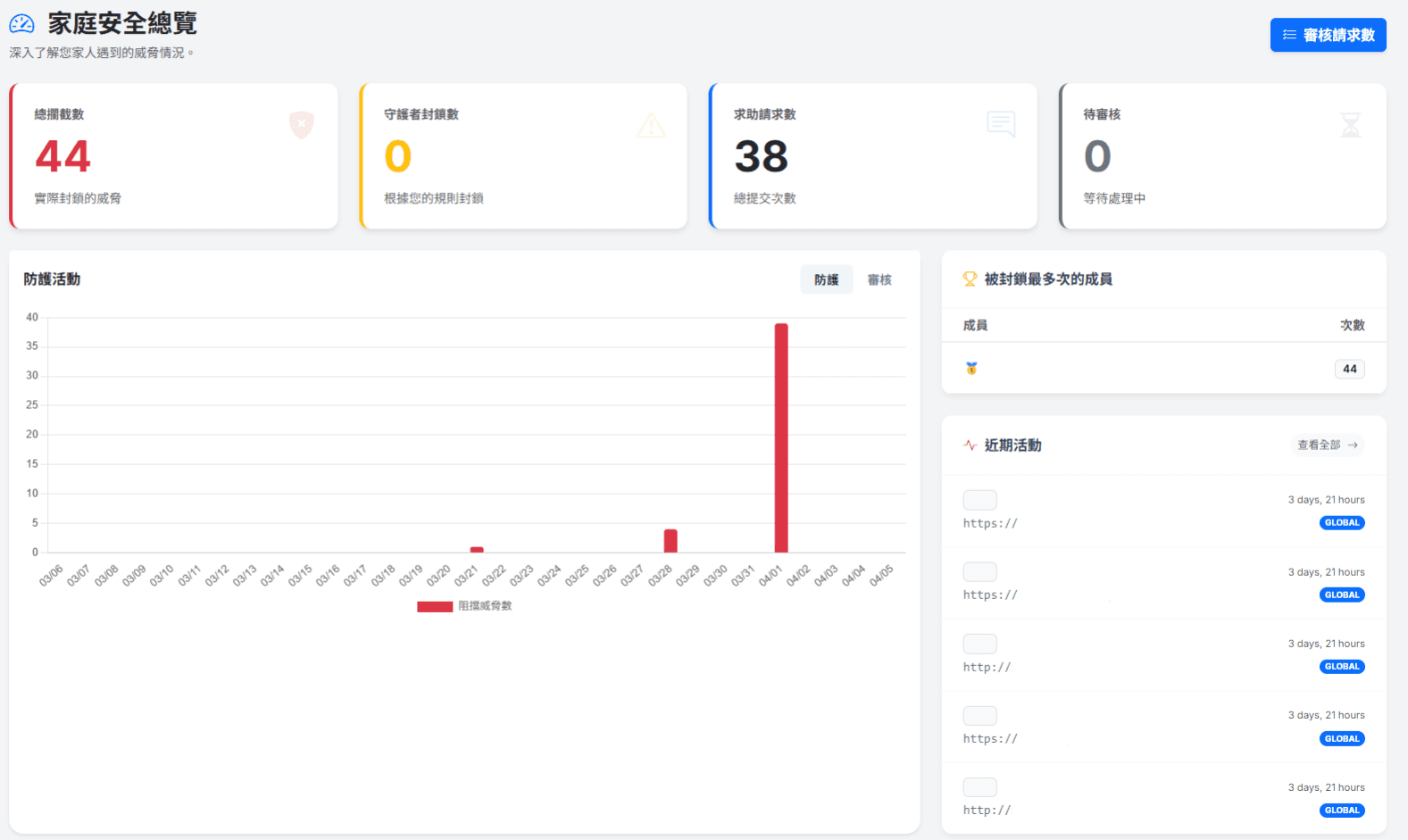
Task: Click the 03/06 label on chart axis
Action: click(51, 576)
